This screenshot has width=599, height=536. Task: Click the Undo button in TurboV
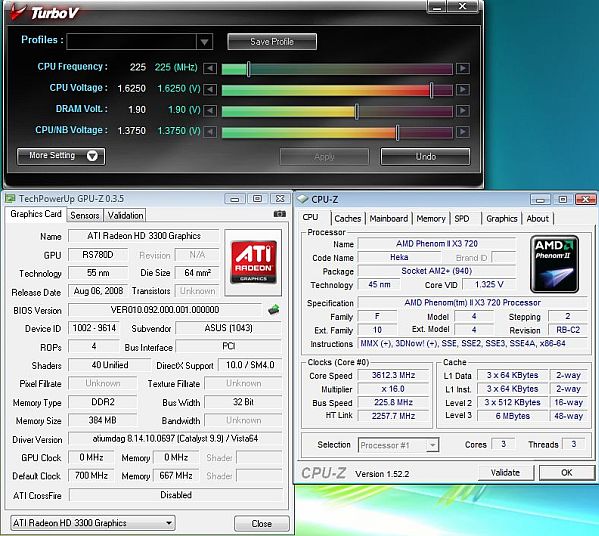[x=426, y=157]
